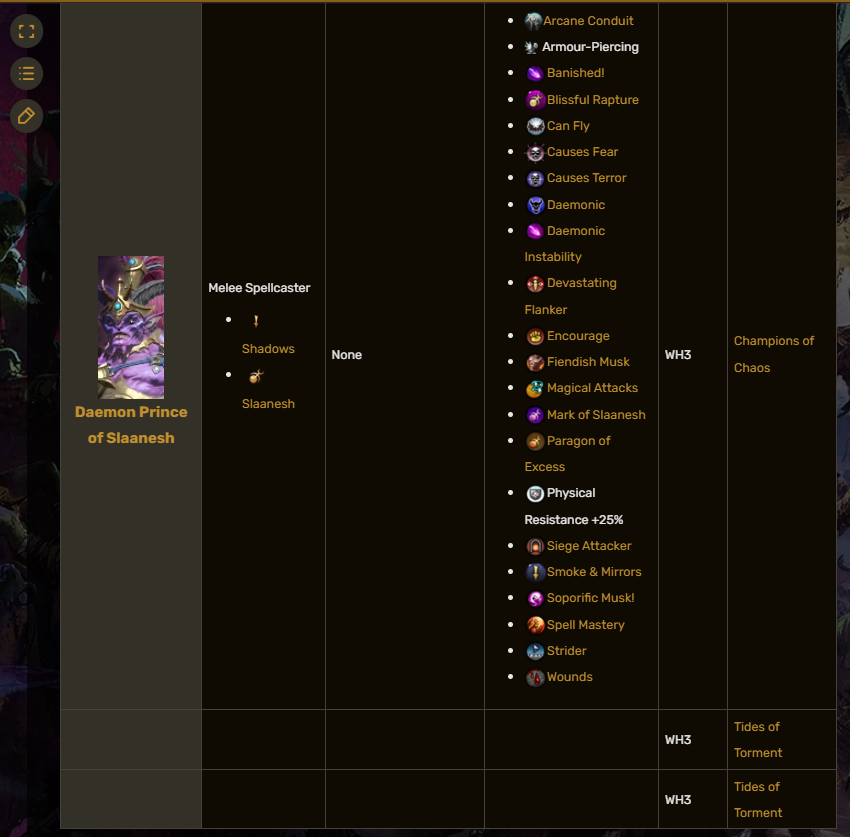Click the Wounds blood drop icon

coord(535,678)
